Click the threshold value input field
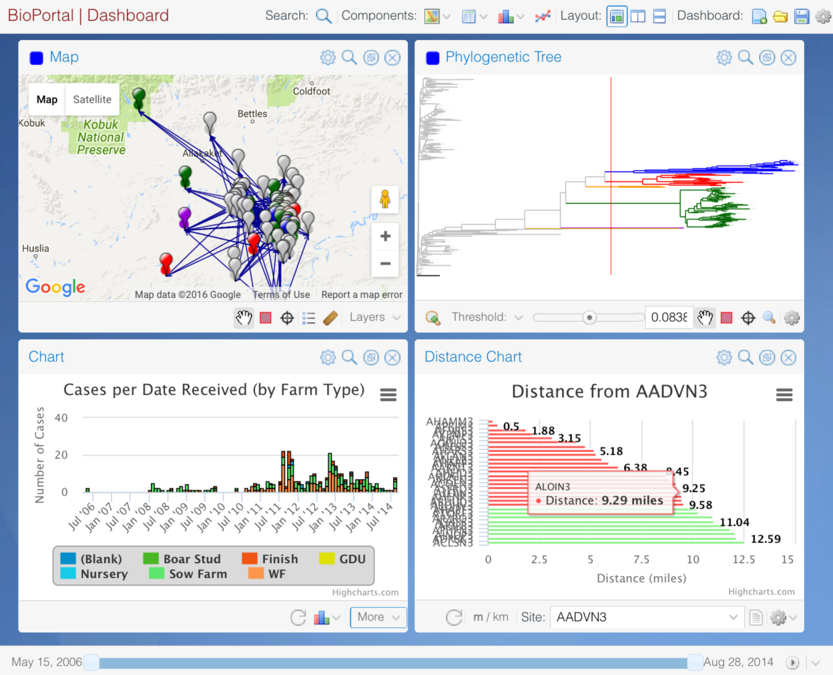This screenshot has height=675, width=833. point(667,318)
